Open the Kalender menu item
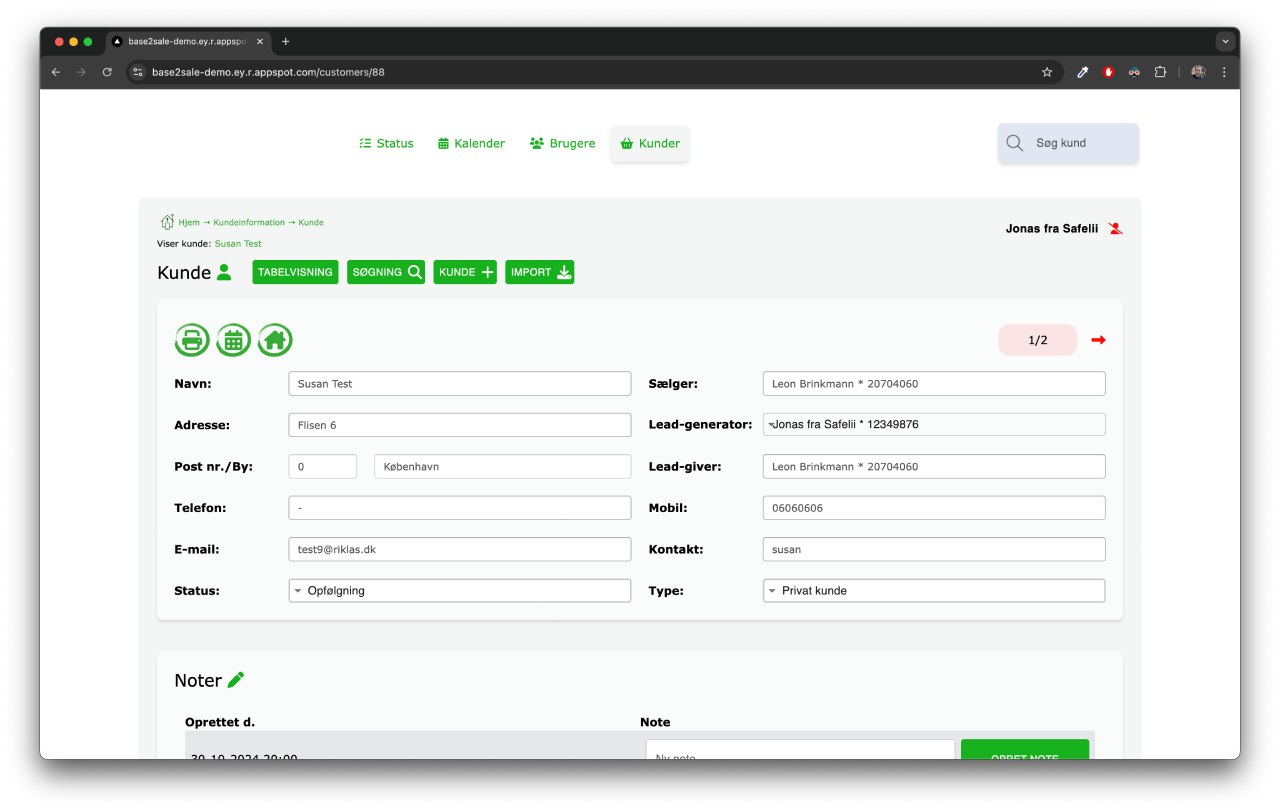Image resolution: width=1280 pixels, height=812 pixels. pos(471,144)
